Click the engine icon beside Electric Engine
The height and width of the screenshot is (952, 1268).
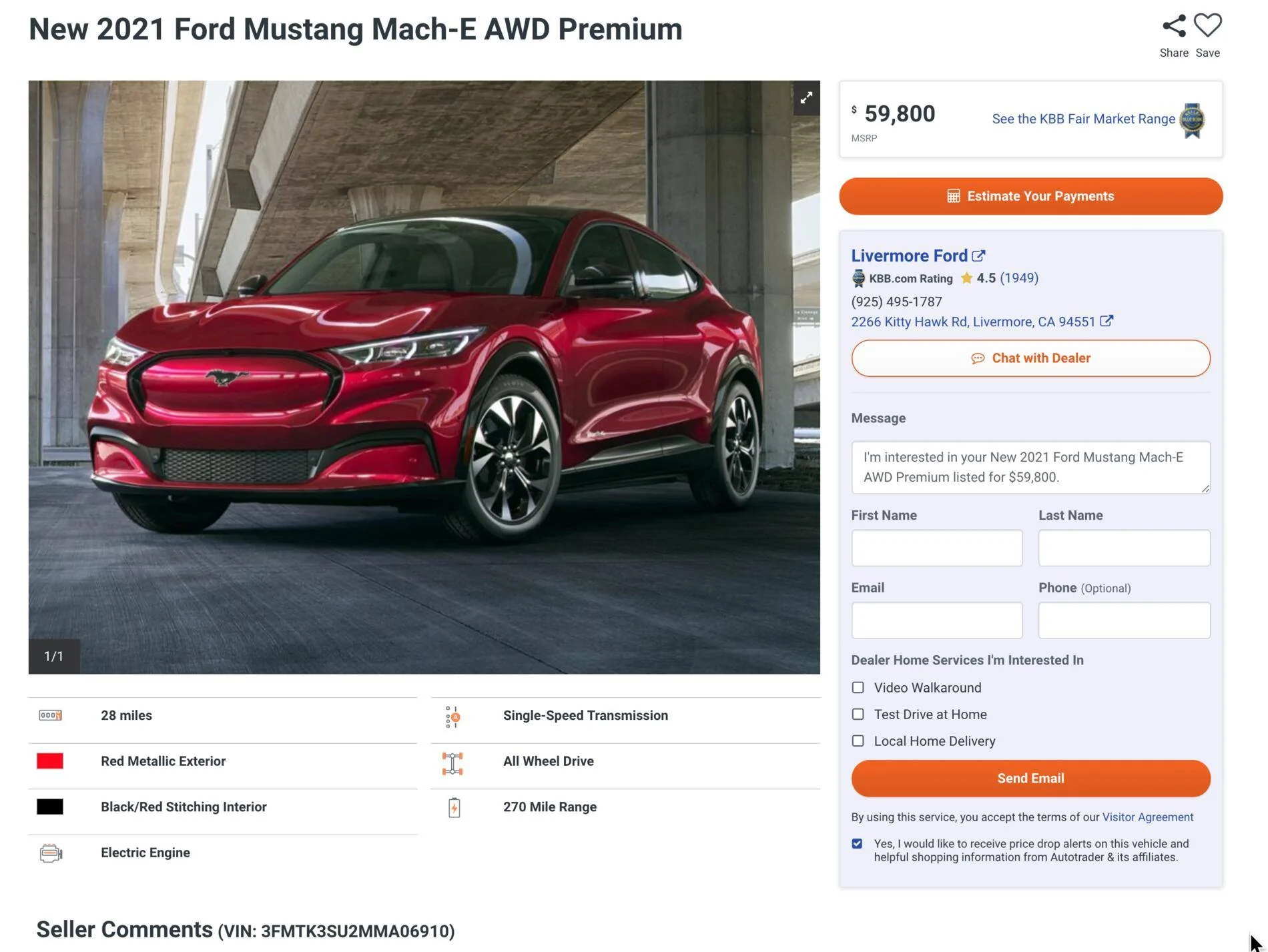(51, 853)
